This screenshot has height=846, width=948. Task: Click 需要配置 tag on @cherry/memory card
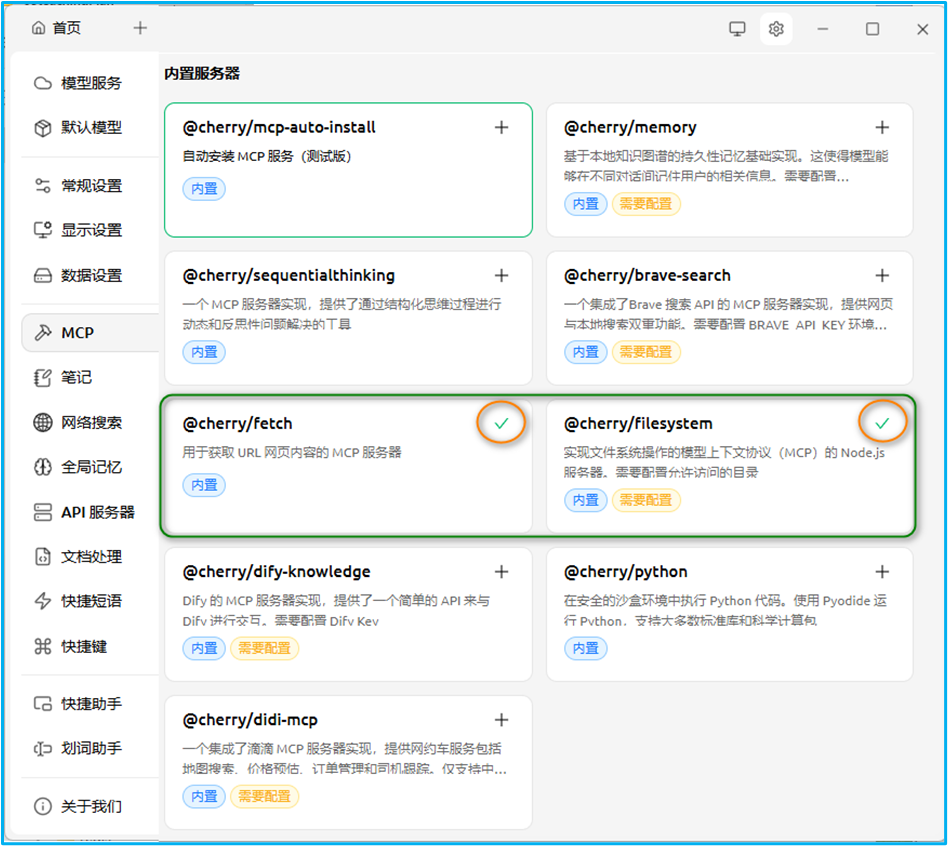click(x=646, y=204)
